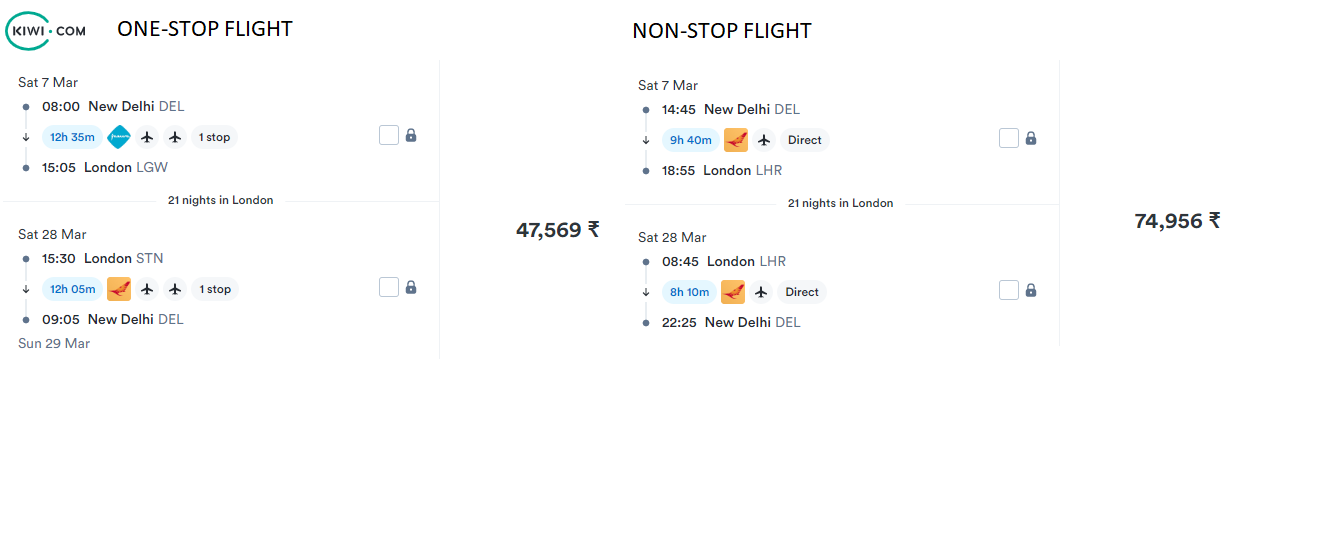
Task: Click the 1 stop badge on outbound flight
Action: [x=214, y=137]
